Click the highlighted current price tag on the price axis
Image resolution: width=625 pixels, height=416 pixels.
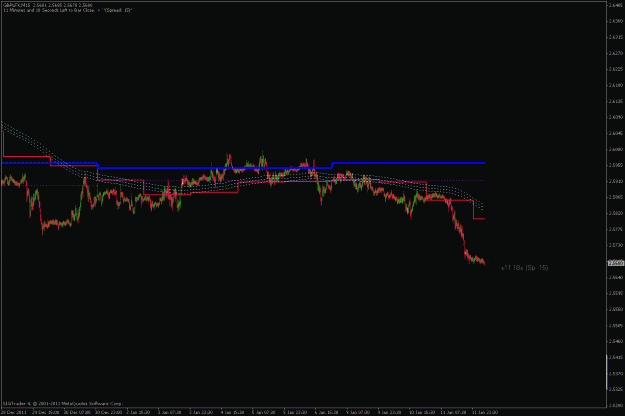click(616, 263)
